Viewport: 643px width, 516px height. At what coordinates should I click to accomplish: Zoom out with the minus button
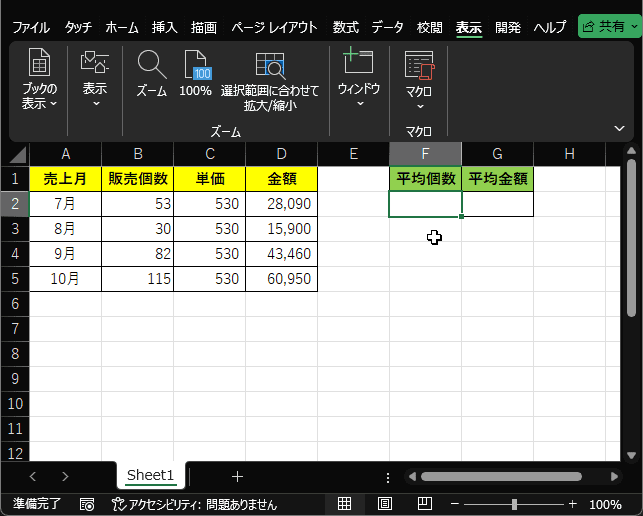[454, 504]
